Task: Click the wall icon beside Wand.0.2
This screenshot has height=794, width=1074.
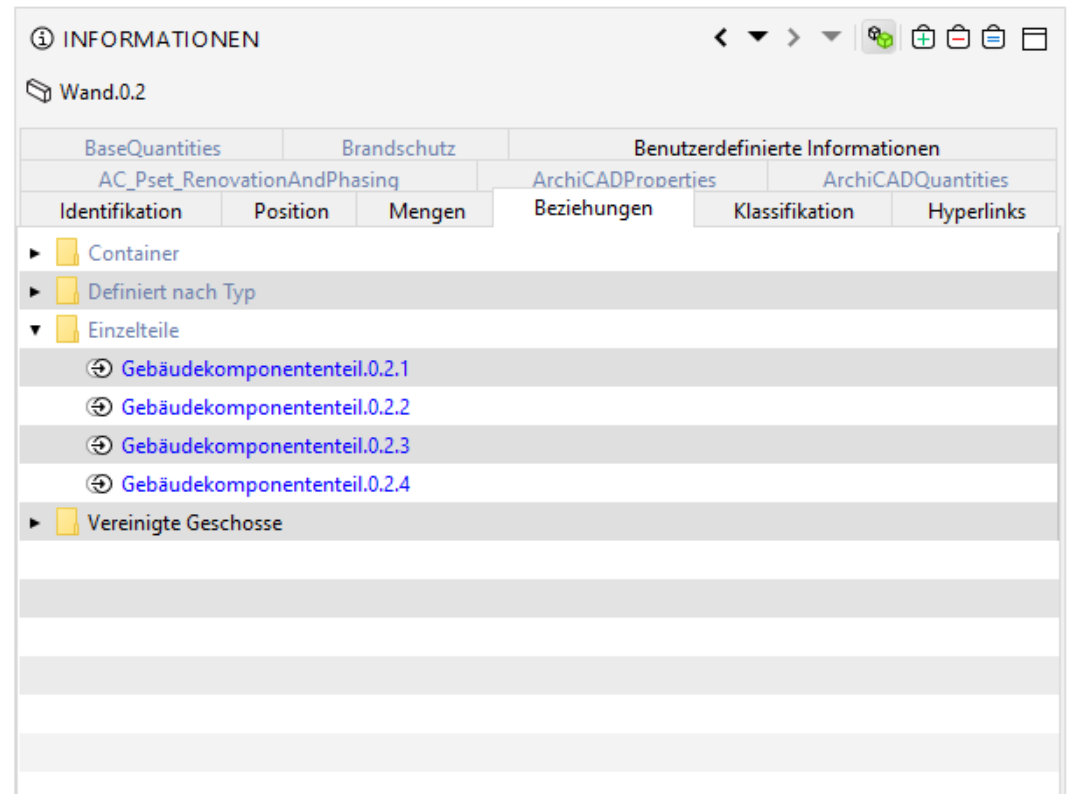Action: pyautogui.click(x=39, y=91)
